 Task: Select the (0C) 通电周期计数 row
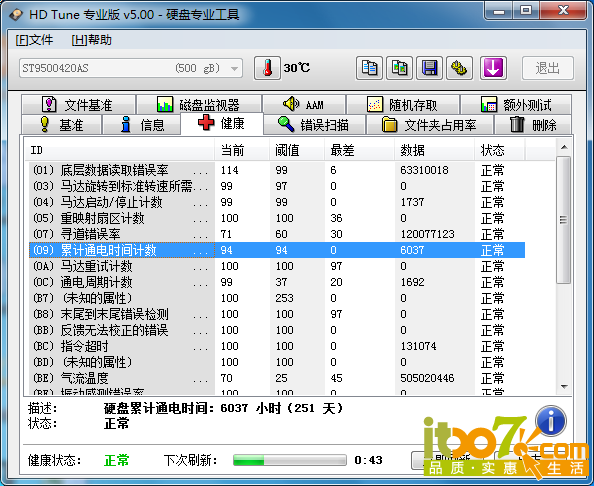pos(277,282)
